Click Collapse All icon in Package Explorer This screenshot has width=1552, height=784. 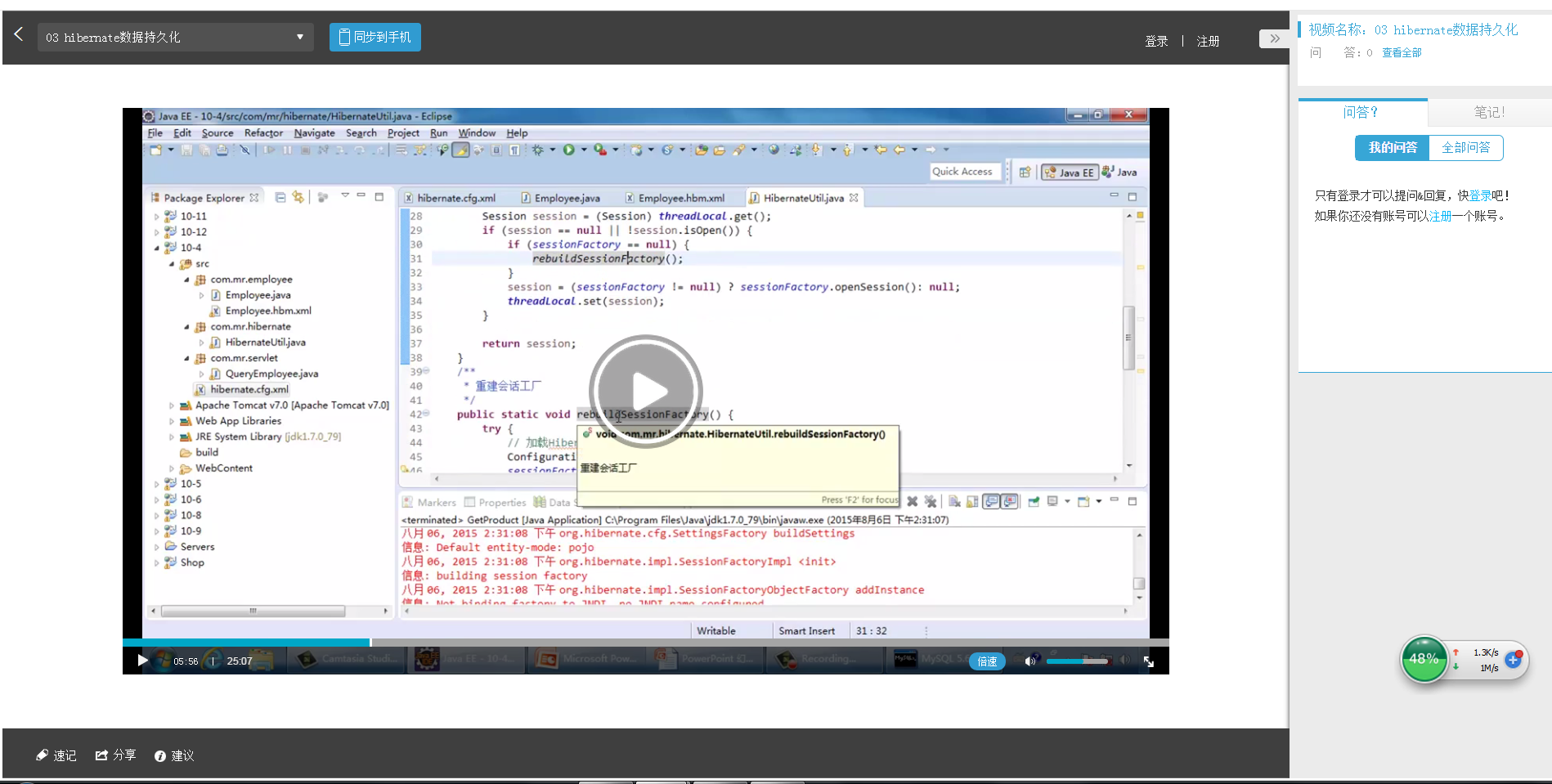(x=280, y=197)
